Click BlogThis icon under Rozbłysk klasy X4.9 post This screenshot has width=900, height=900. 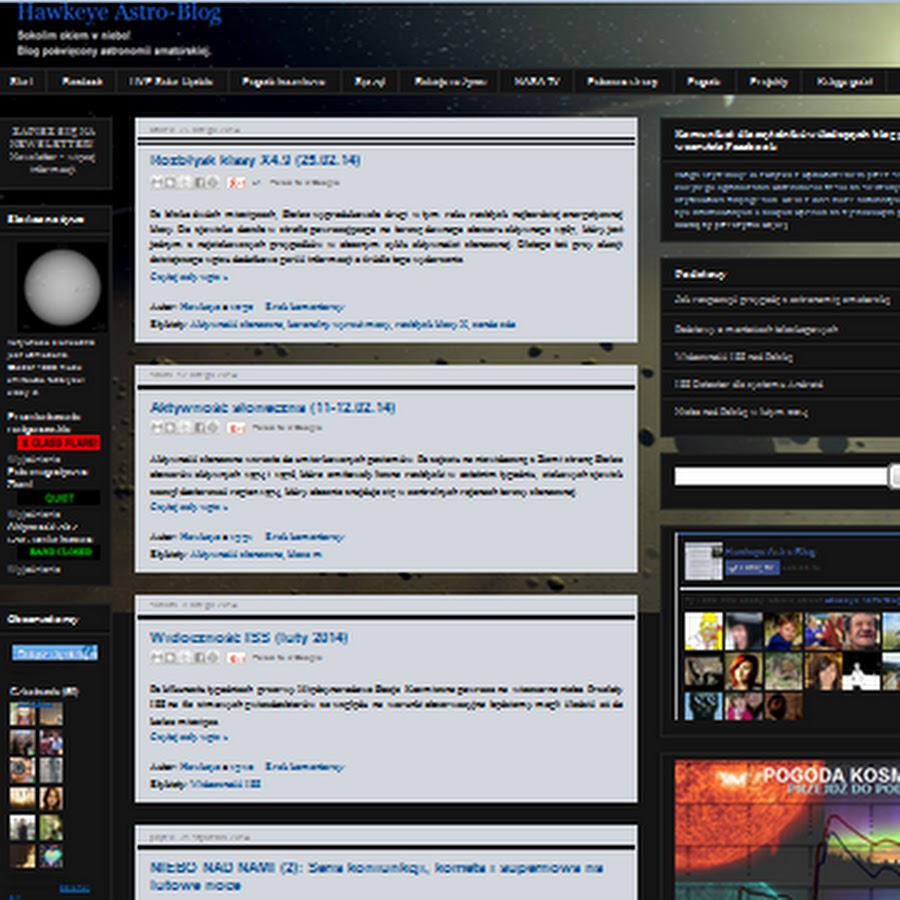[171, 182]
